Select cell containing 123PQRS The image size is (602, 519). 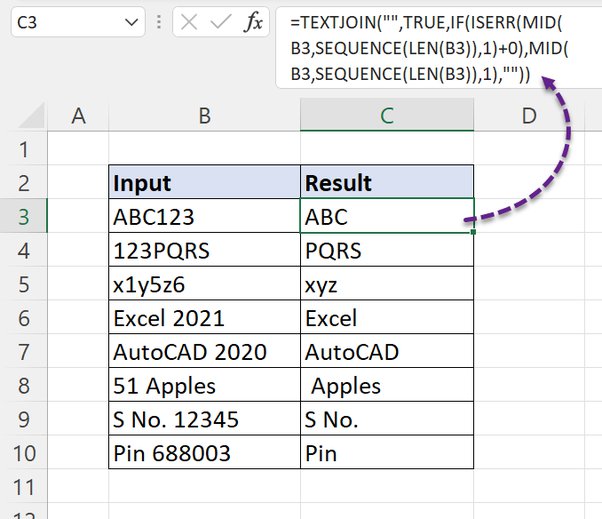pyautogui.click(x=205, y=250)
